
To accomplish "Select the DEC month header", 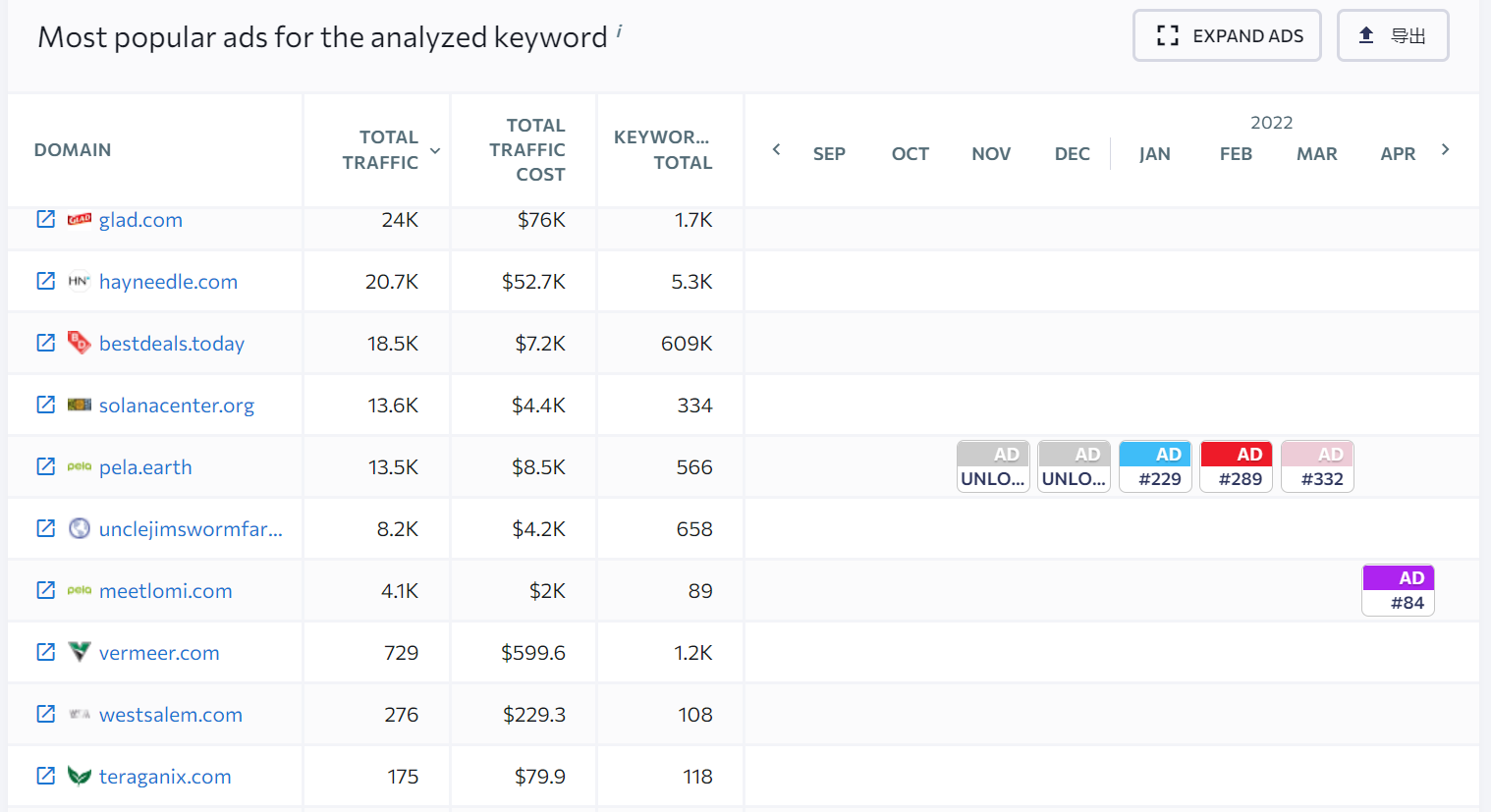I will [1073, 154].
